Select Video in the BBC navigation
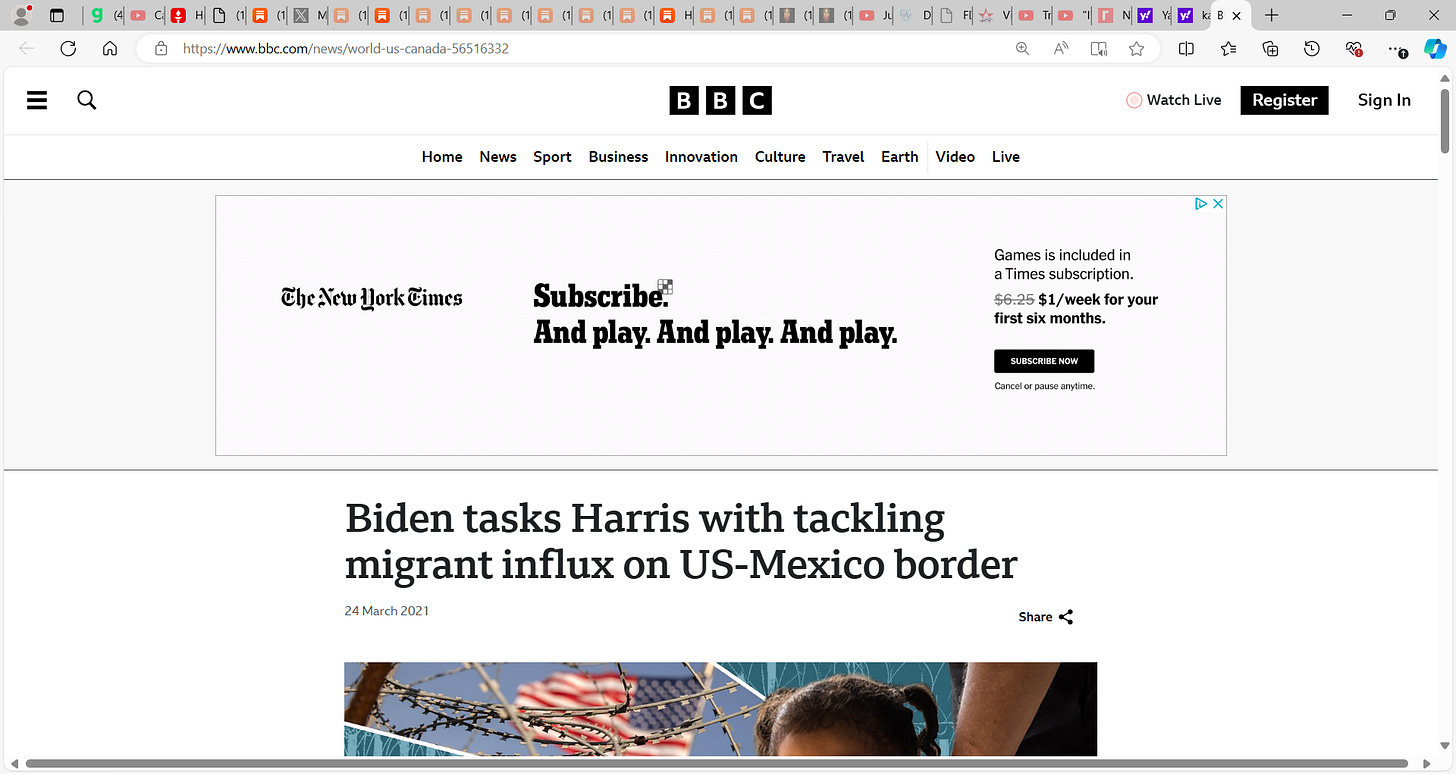Image resolution: width=1456 pixels, height=774 pixels. point(955,157)
